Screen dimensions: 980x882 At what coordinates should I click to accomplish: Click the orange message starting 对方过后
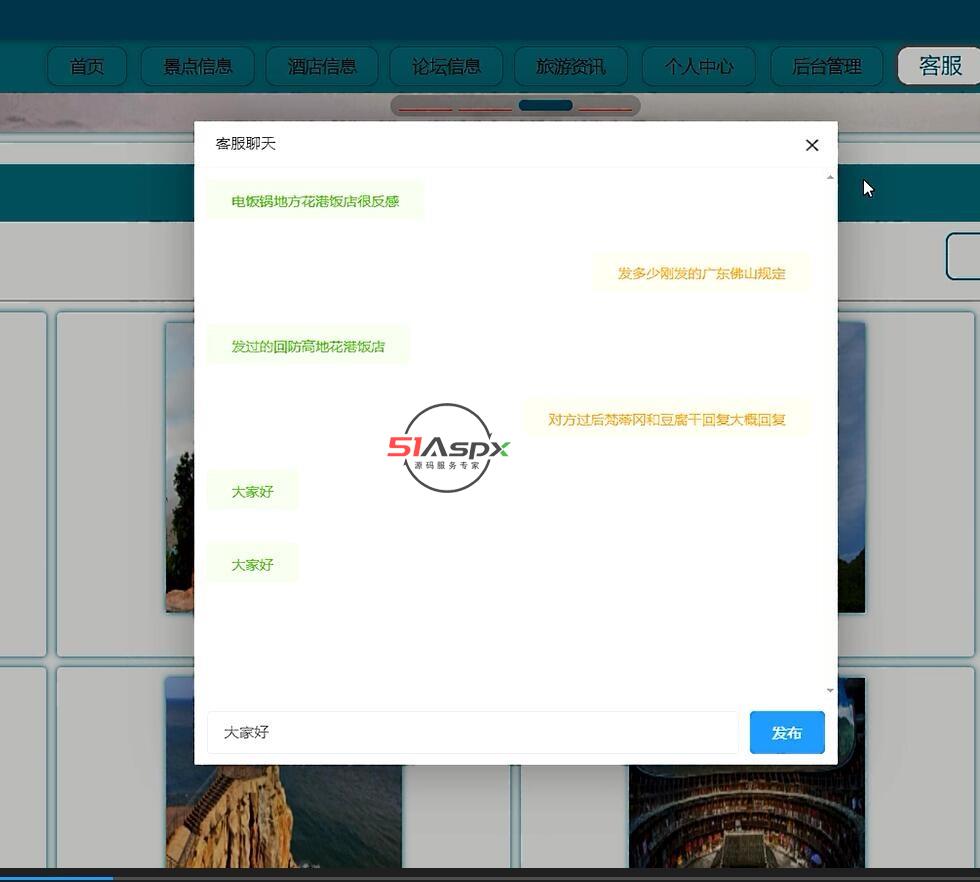click(x=666, y=419)
